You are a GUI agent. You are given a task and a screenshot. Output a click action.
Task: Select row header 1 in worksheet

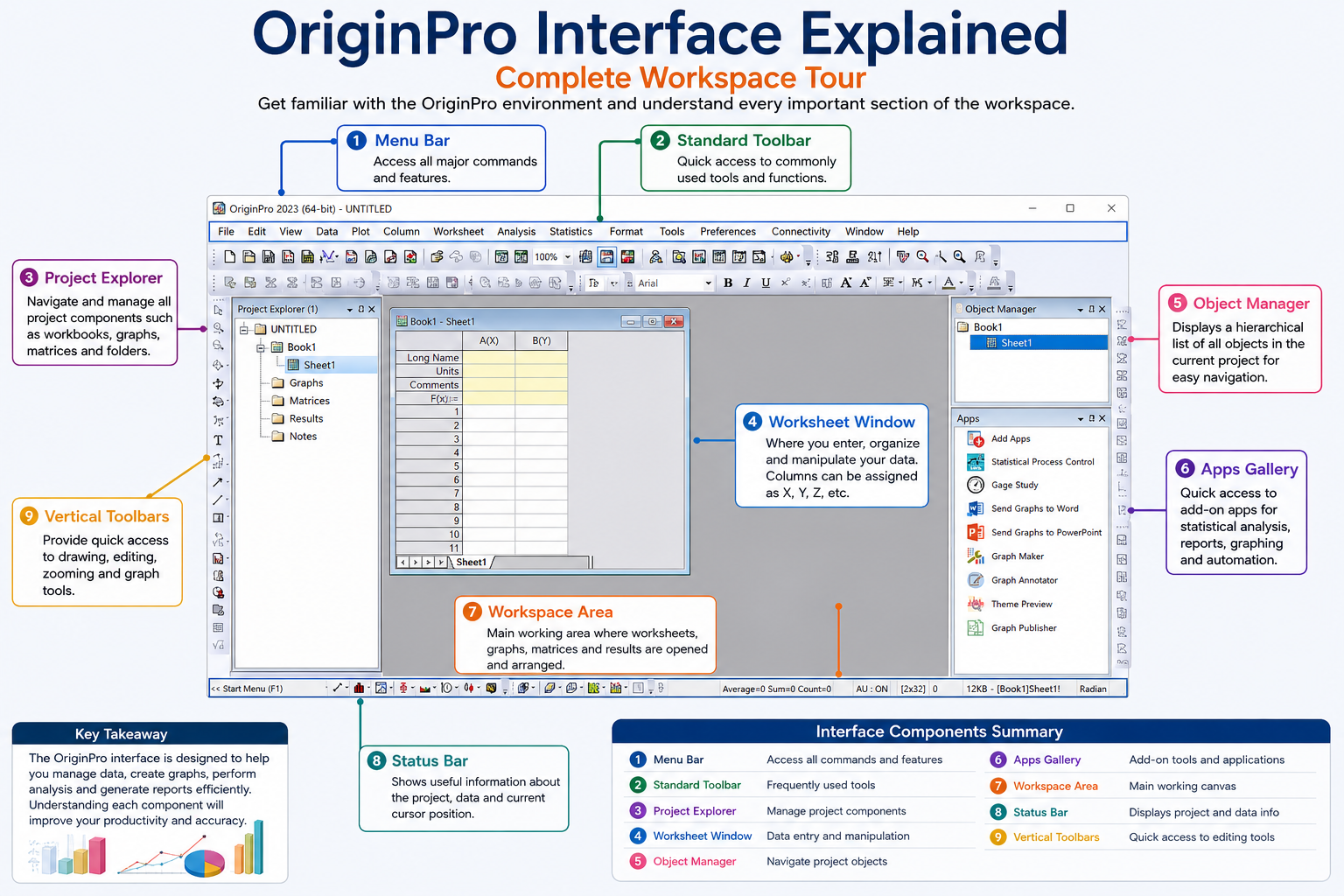(429, 411)
